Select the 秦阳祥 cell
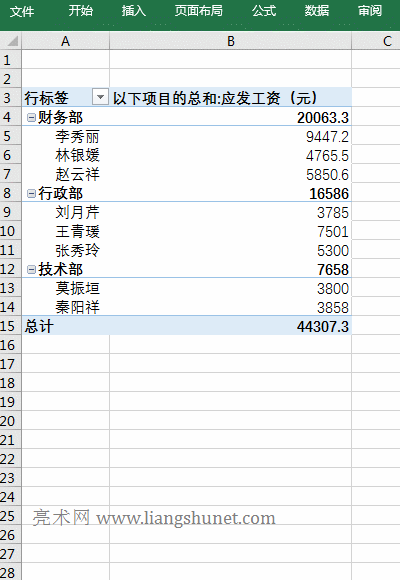This screenshot has height=580, width=400. point(65,307)
